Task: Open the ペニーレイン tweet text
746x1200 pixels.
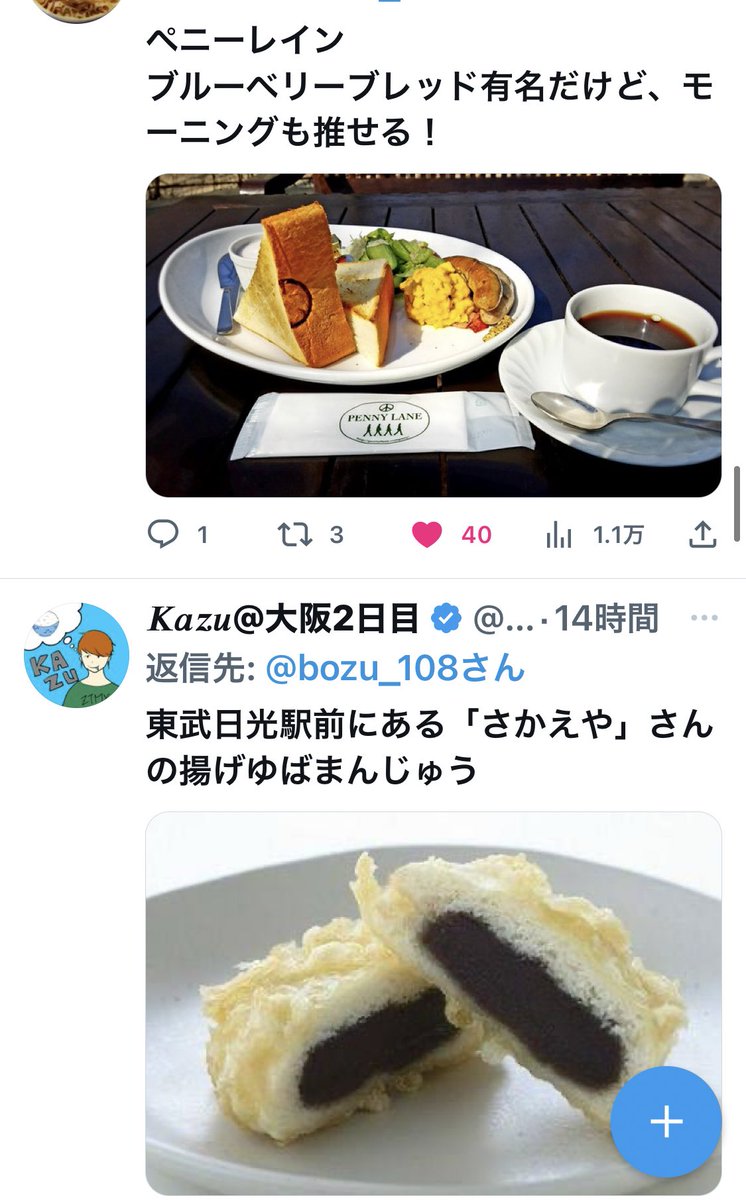Action: [430, 86]
